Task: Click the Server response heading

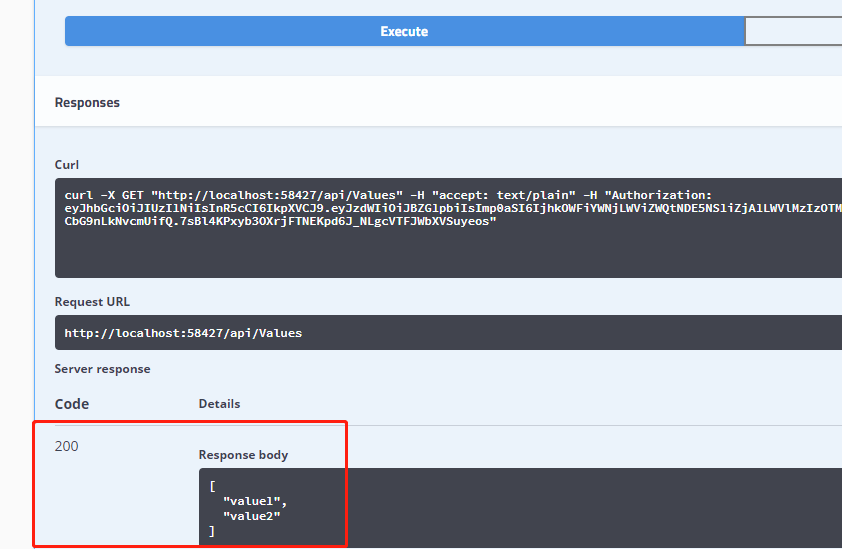Action: click(x=102, y=369)
